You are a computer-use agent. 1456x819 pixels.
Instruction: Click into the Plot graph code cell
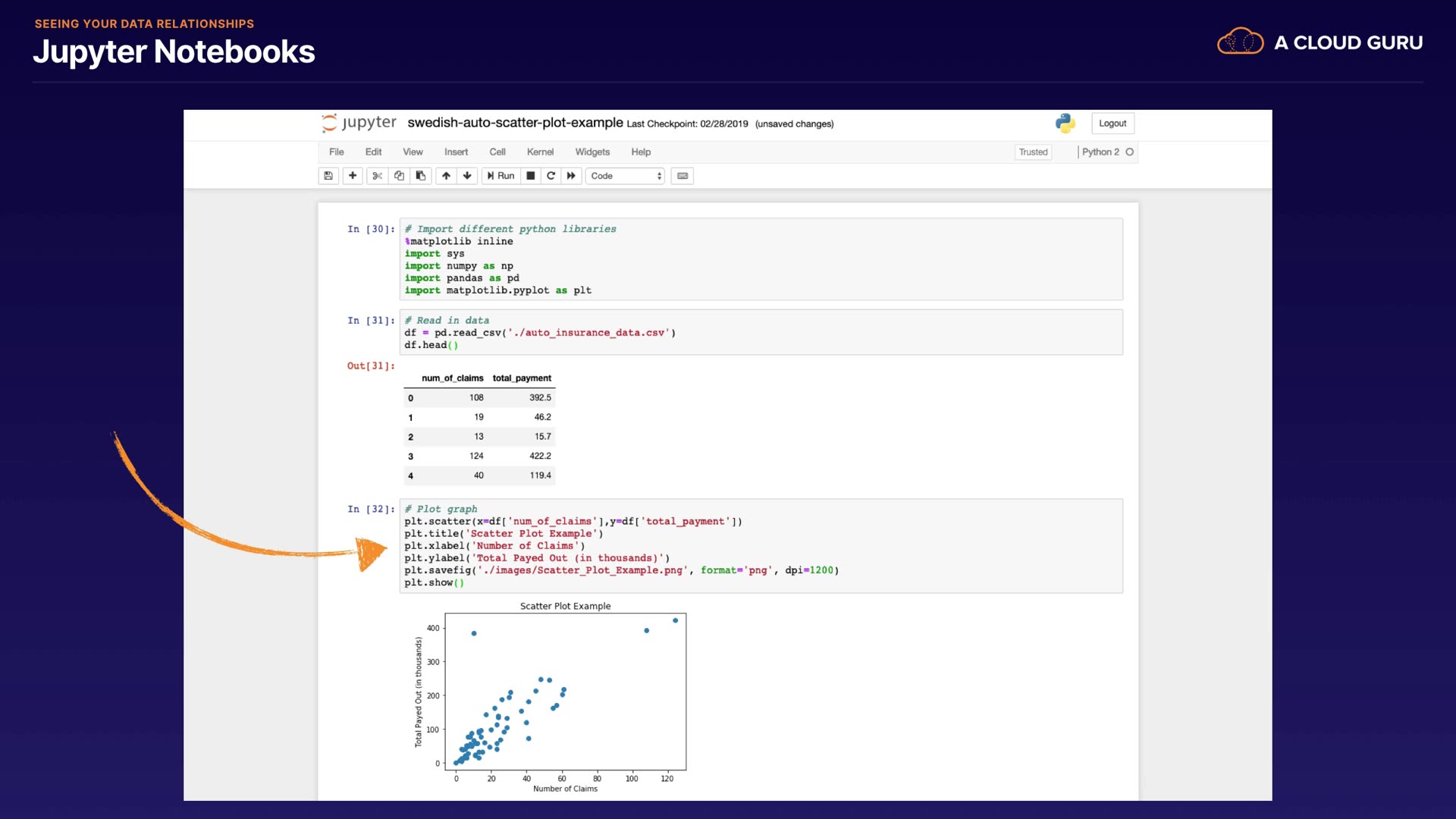761,546
